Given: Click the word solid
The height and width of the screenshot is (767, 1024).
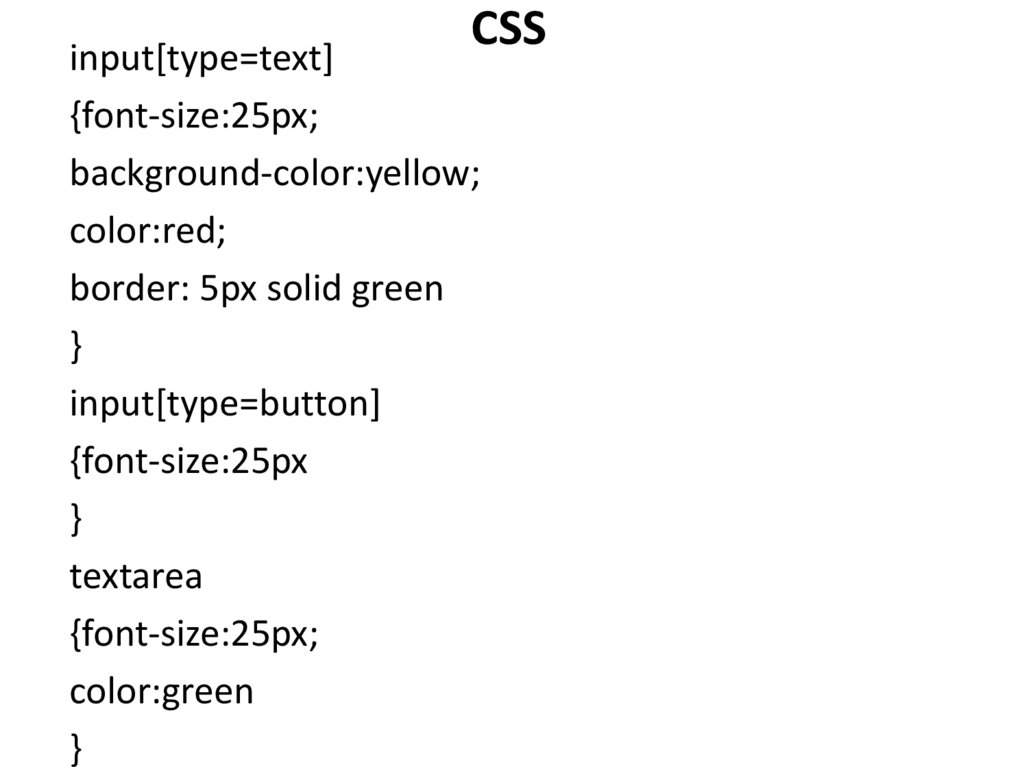Looking at the screenshot, I should pyautogui.click(x=302, y=290).
